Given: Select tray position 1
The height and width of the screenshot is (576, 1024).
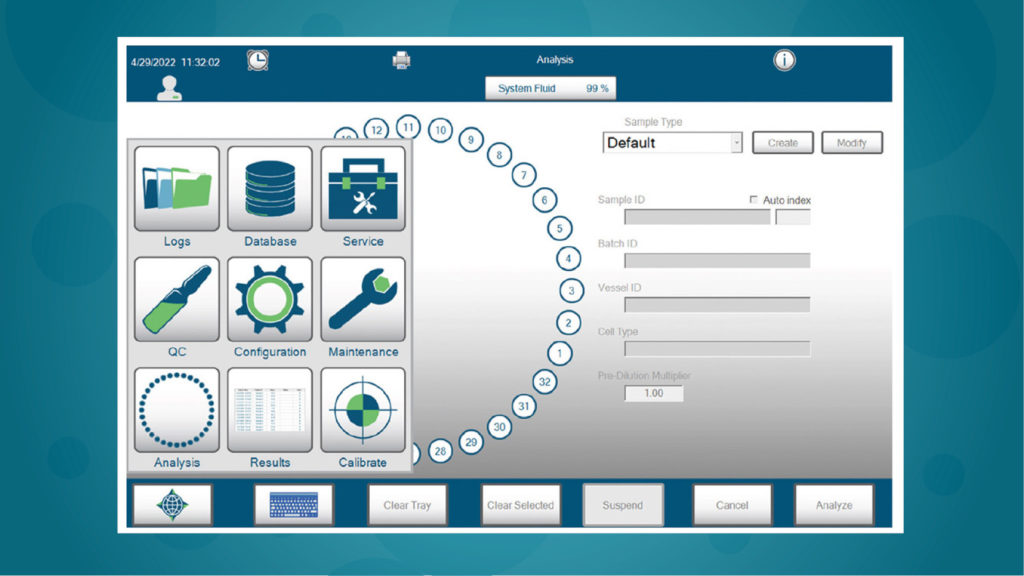Looking at the screenshot, I should click(x=559, y=353).
